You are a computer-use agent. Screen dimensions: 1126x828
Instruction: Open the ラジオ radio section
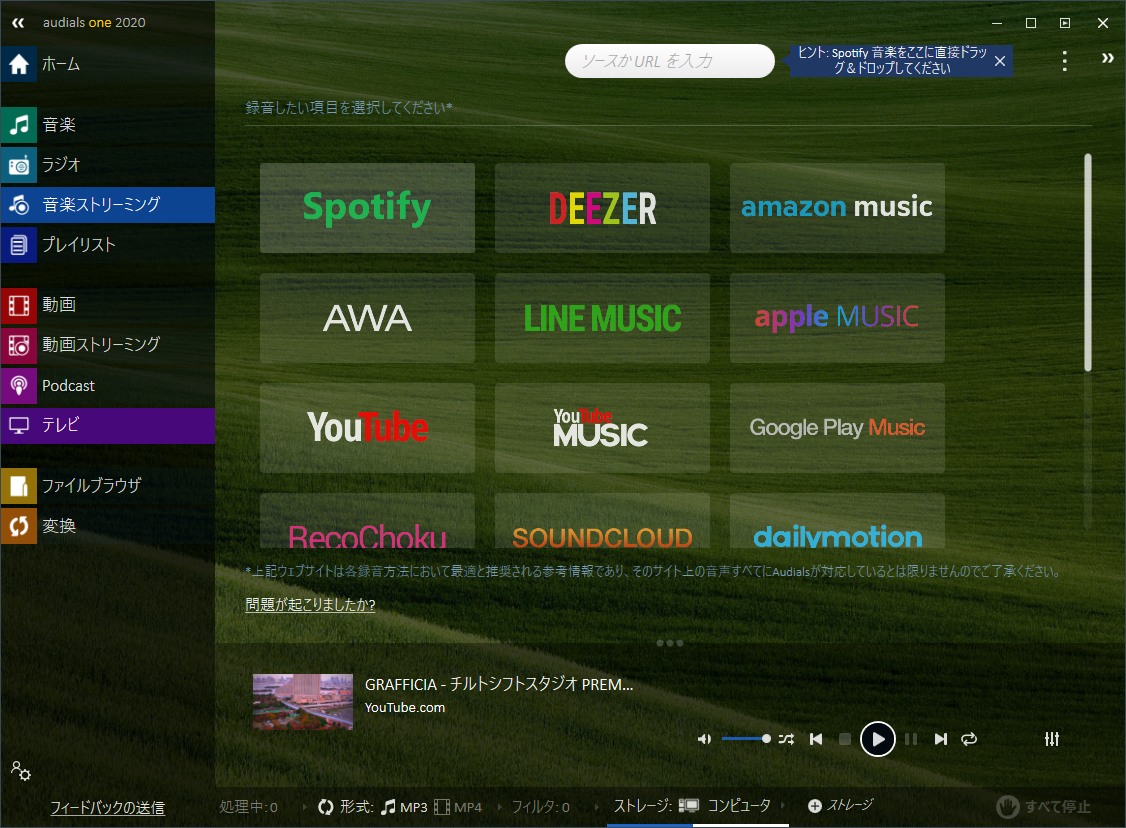[x=108, y=164]
